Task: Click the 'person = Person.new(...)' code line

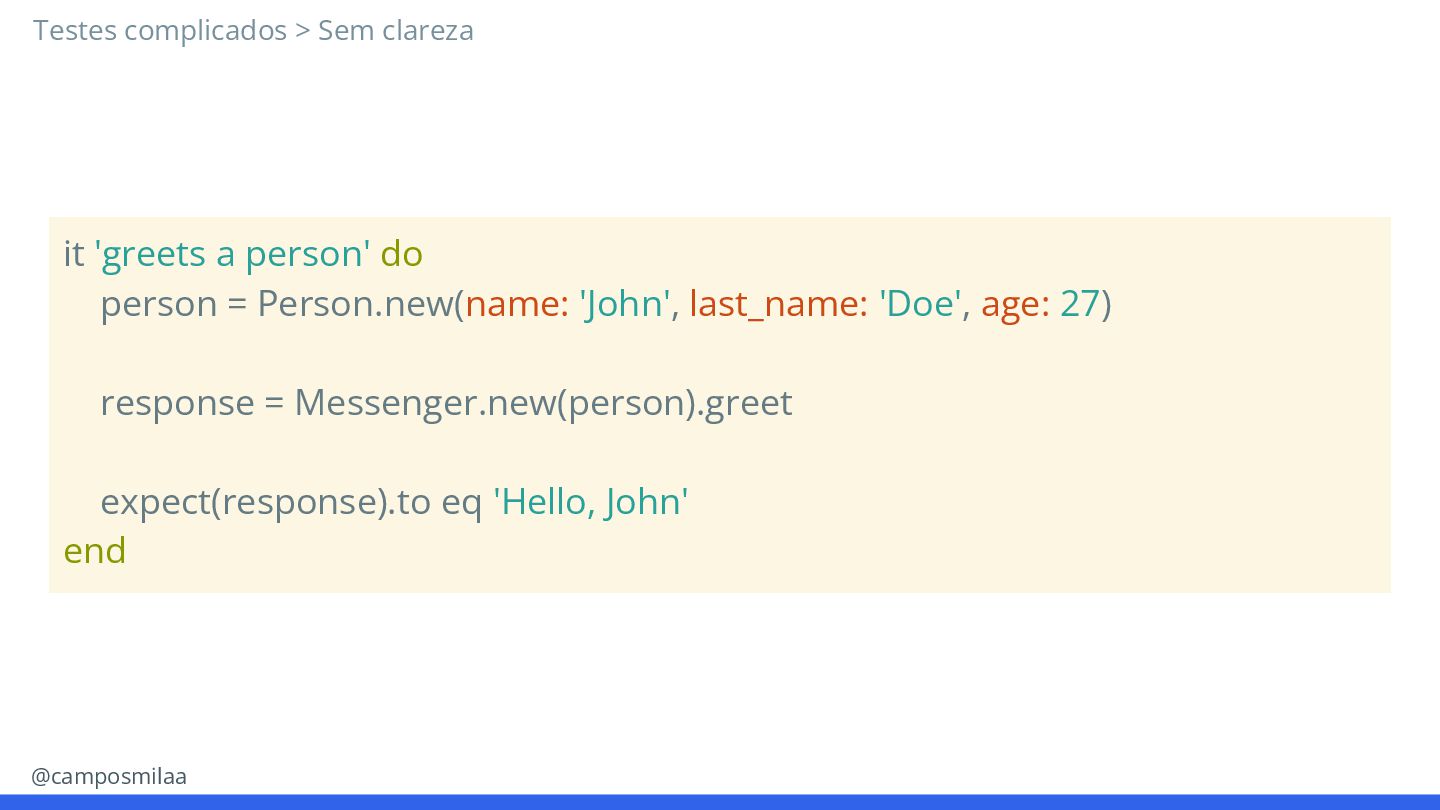Action: click(606, 303)
